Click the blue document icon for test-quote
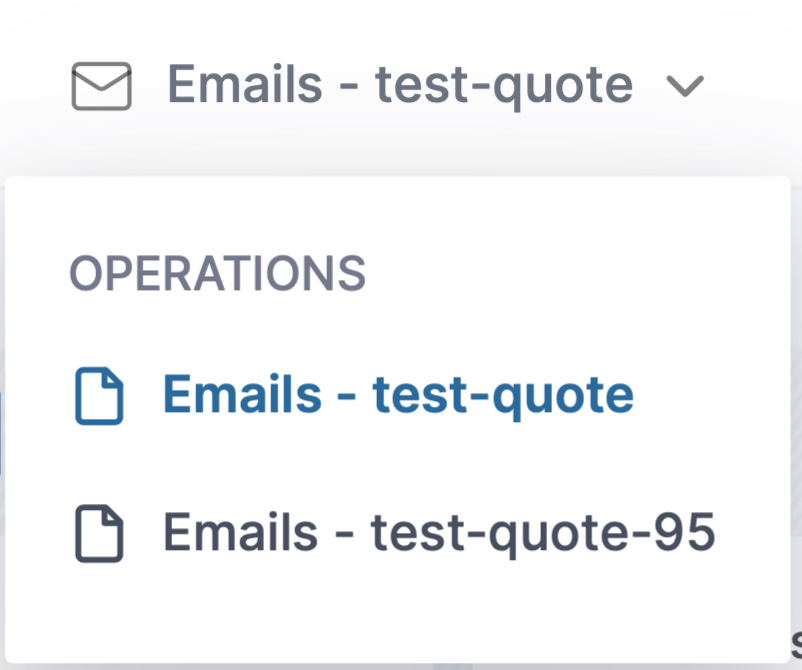Image resolution: width=802 pixels, height=670 pixels. point(99,396)
